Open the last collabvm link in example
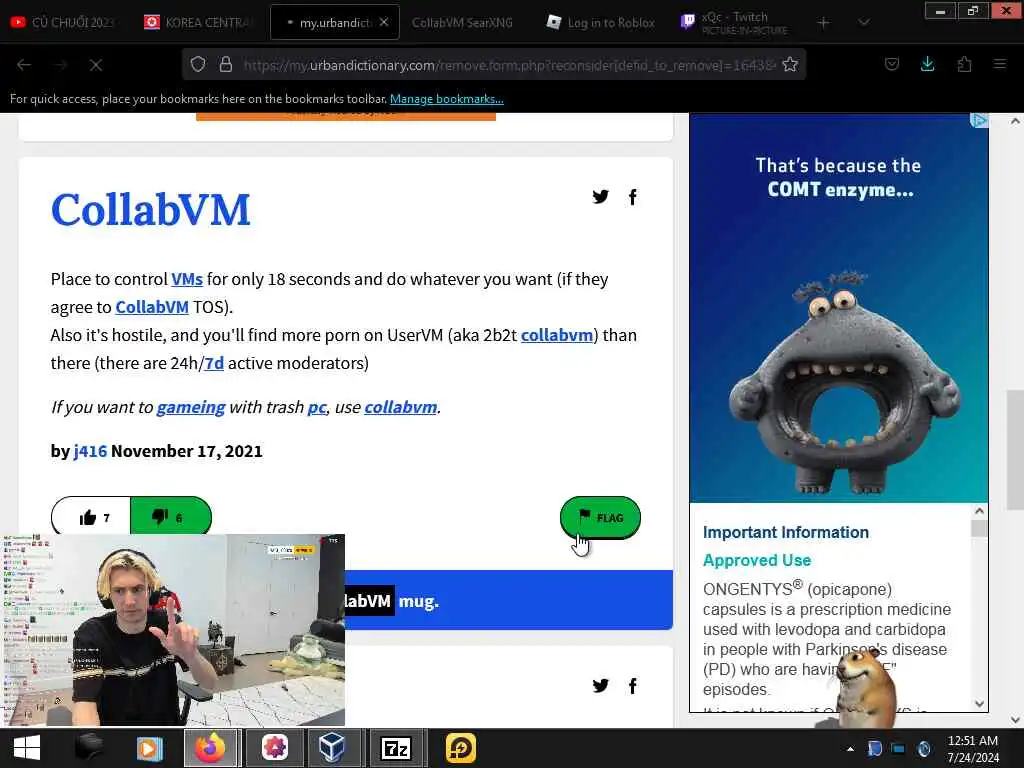 [400, 408]
